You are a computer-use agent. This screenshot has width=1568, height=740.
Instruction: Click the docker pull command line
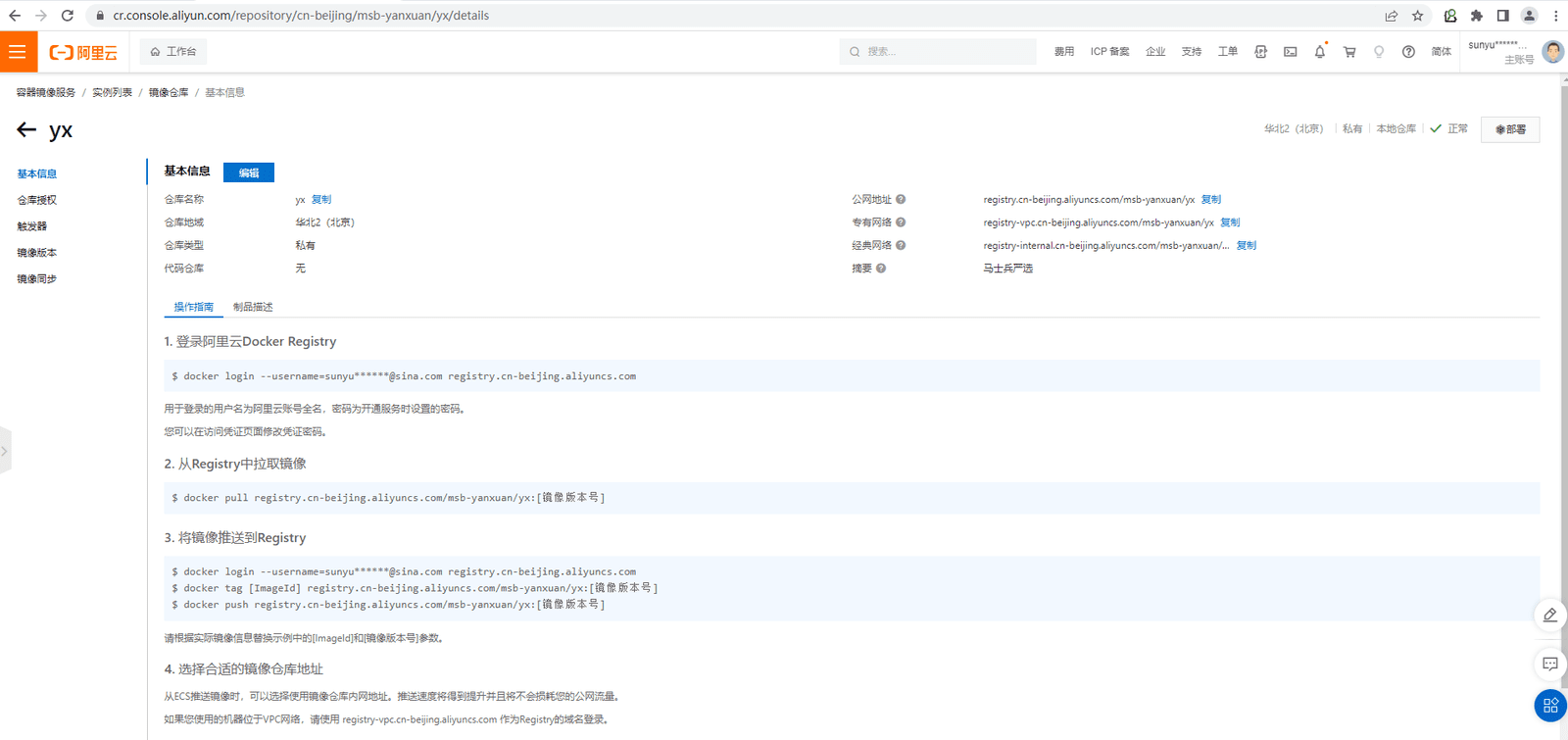click(388, 498)
